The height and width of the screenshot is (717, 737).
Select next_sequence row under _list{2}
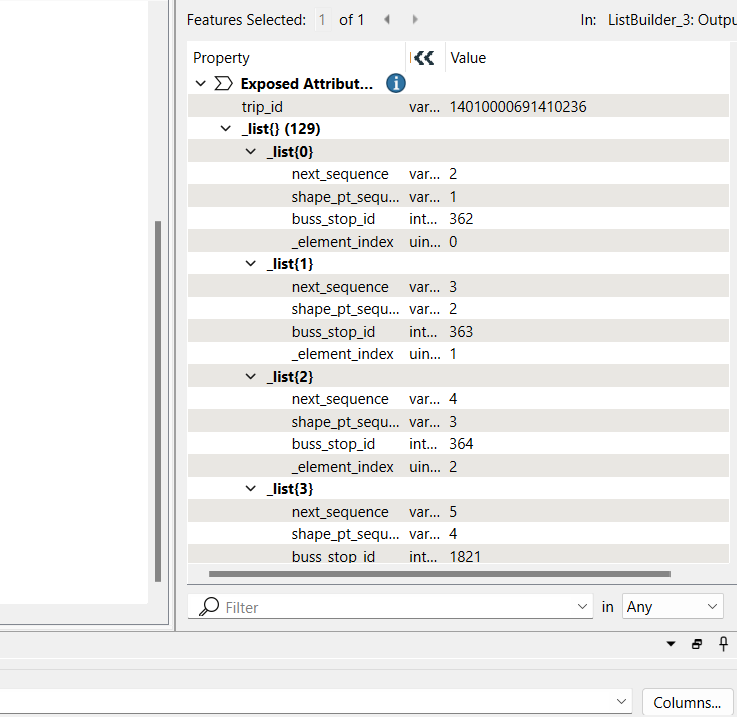[458, 399]
